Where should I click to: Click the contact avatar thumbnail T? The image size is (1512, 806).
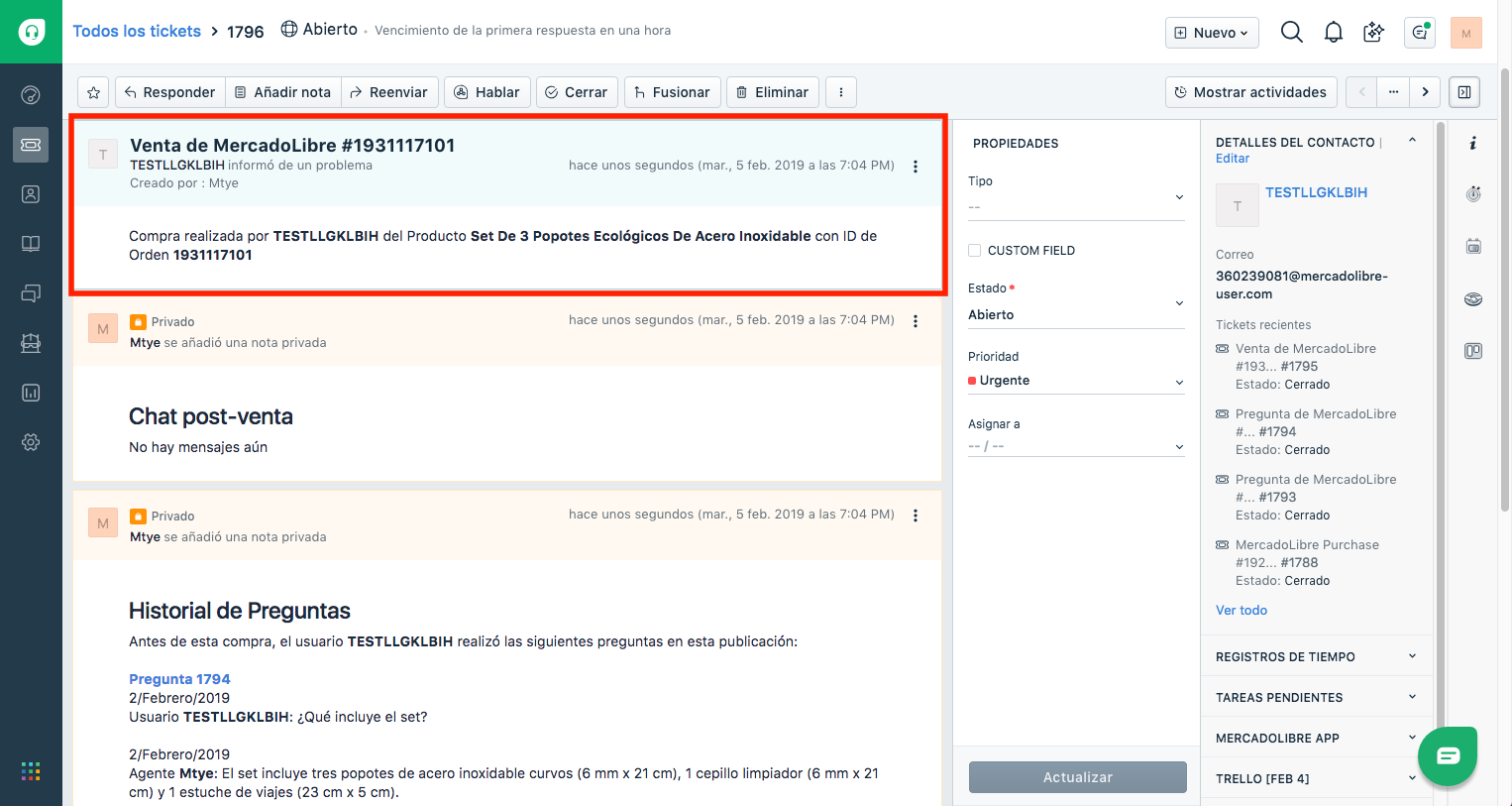(1237, 206)
